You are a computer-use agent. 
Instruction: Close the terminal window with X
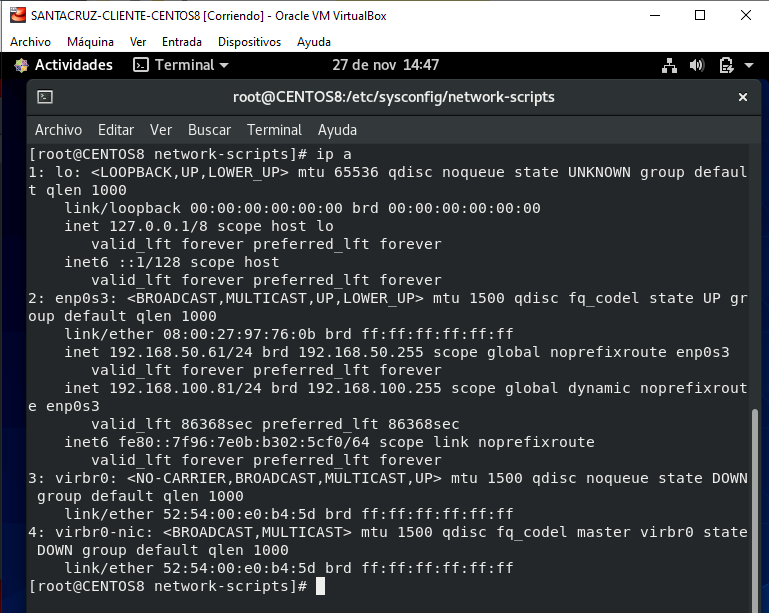point(743,97)
